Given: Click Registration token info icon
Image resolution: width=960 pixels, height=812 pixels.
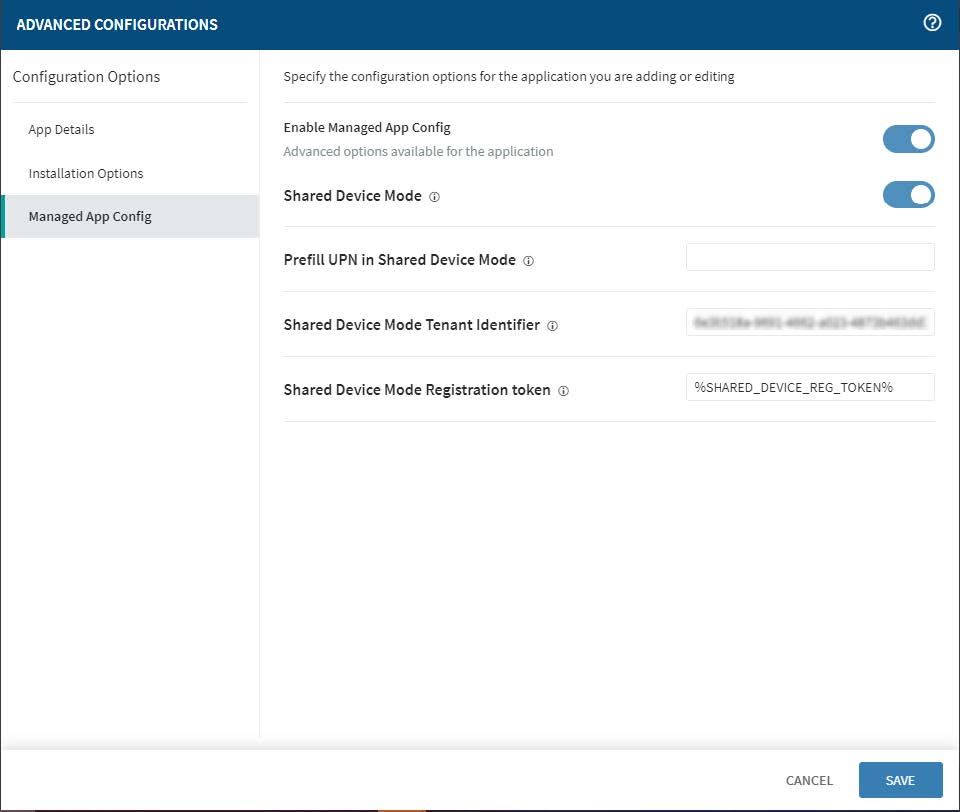Looking at the screenshot, I should [563, 391].
